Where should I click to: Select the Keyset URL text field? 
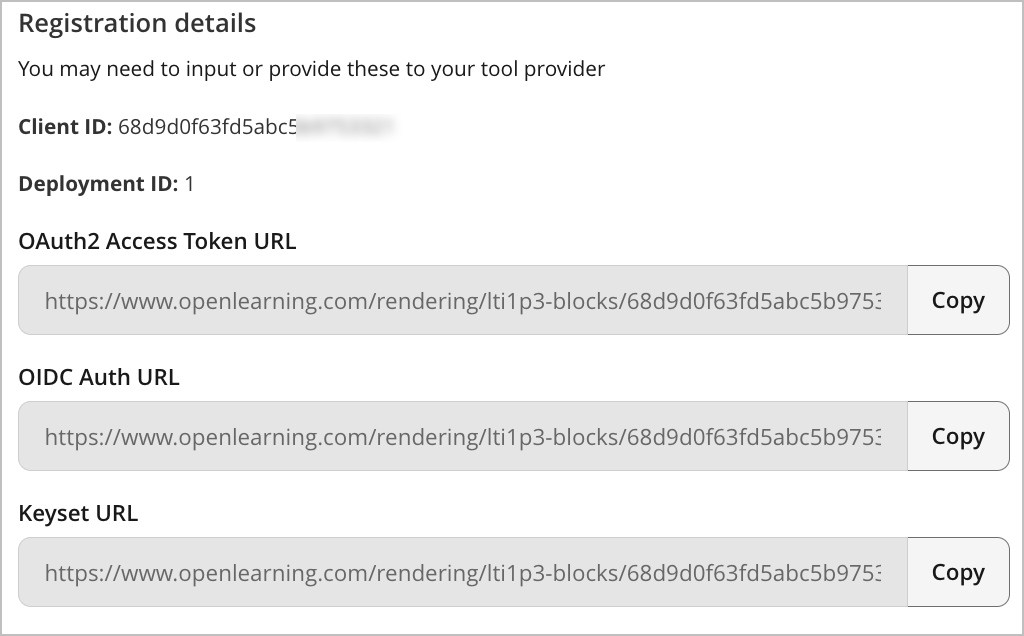(462, 572)
